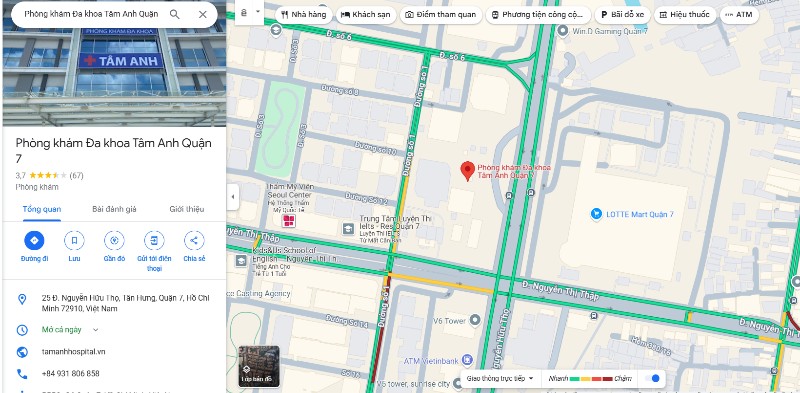Toggle the live traffic switch
Screen dimensions: 800x393
[x=652, y=378]
